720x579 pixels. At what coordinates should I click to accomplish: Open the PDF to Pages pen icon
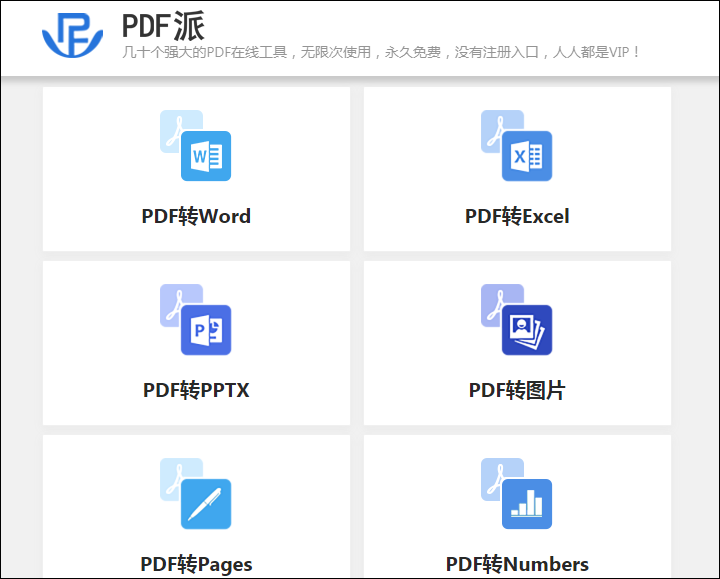pos(196,494)
